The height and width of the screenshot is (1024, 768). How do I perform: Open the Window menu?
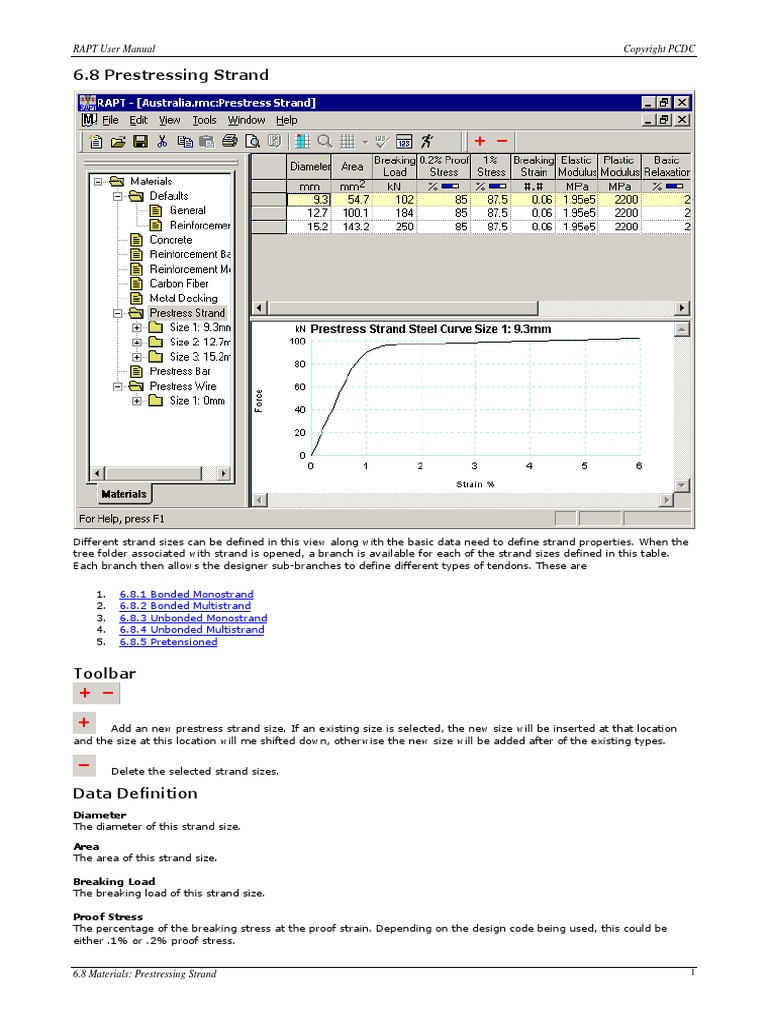pyautogui.click(x=246, y=120)
